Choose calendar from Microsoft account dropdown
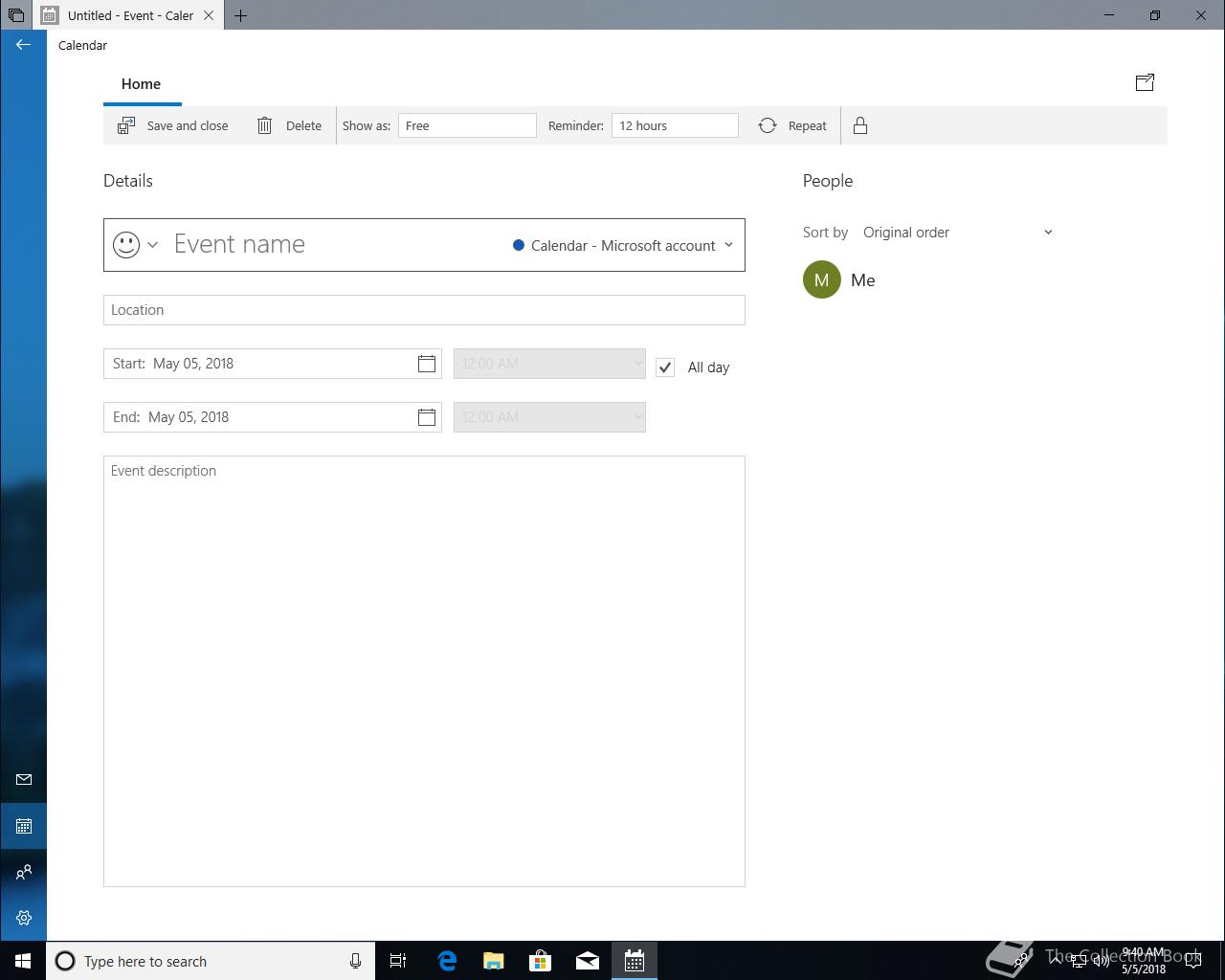1225x980 pixels. click(624, 245)
